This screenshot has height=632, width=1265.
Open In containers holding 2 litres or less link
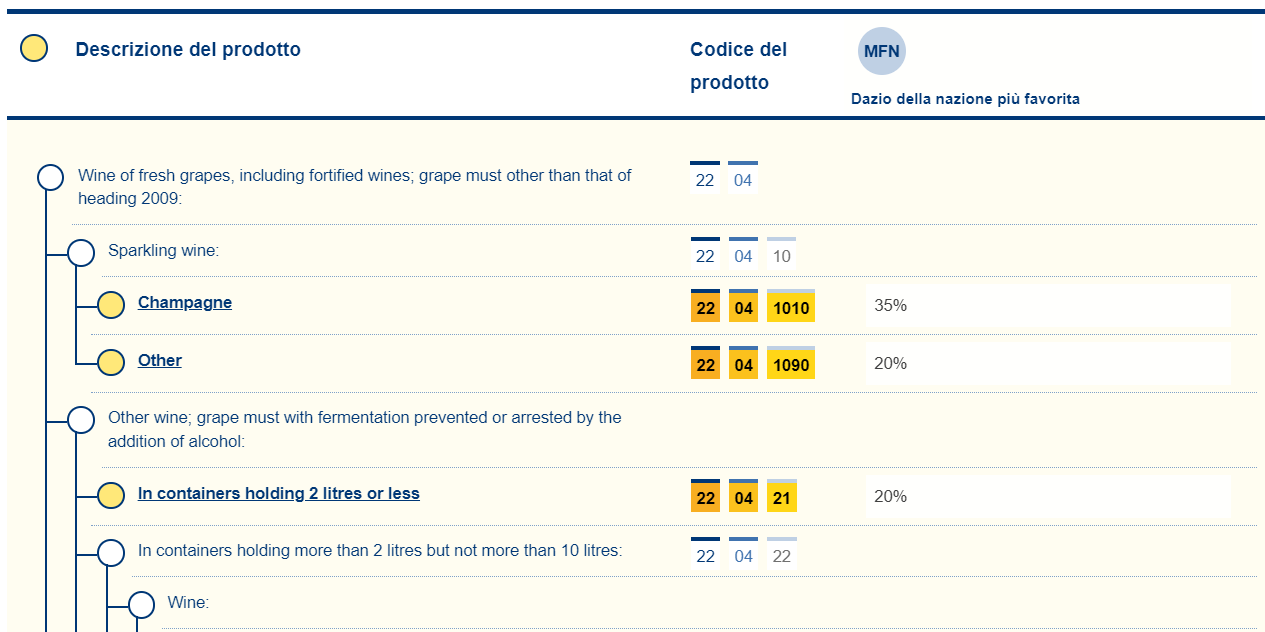click(279, 493)
